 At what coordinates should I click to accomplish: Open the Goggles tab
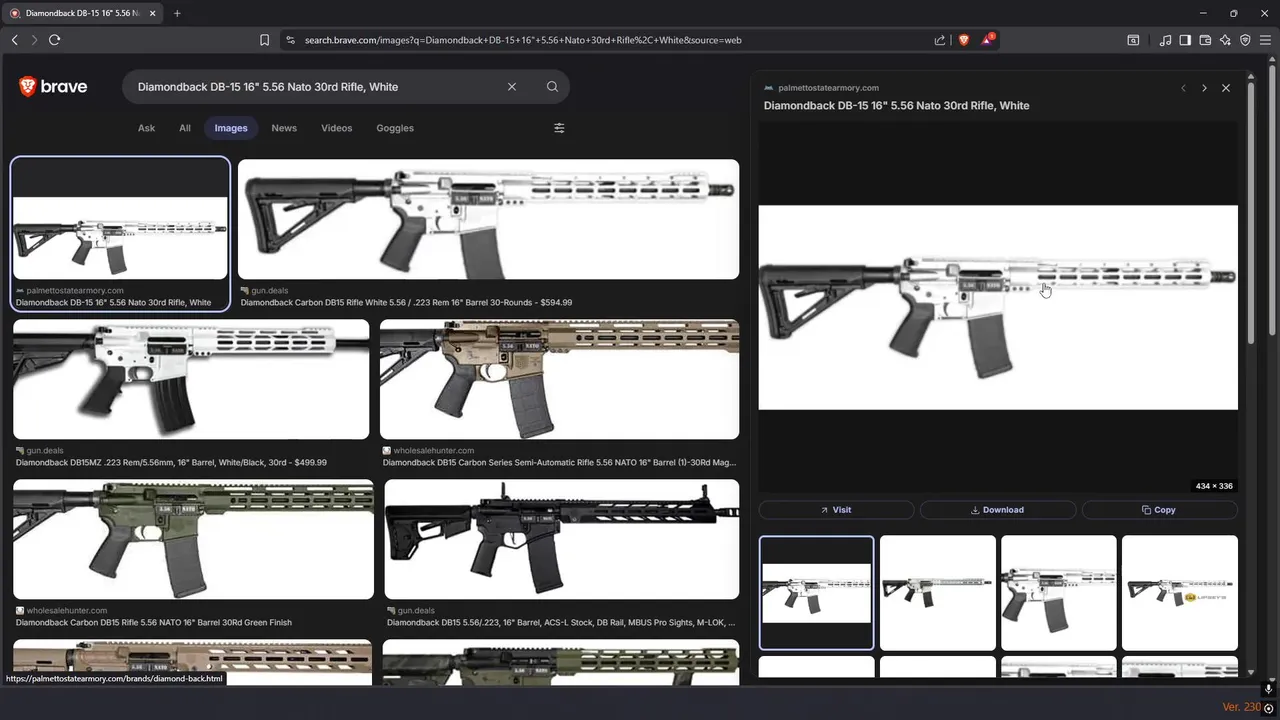click(395, 128)
